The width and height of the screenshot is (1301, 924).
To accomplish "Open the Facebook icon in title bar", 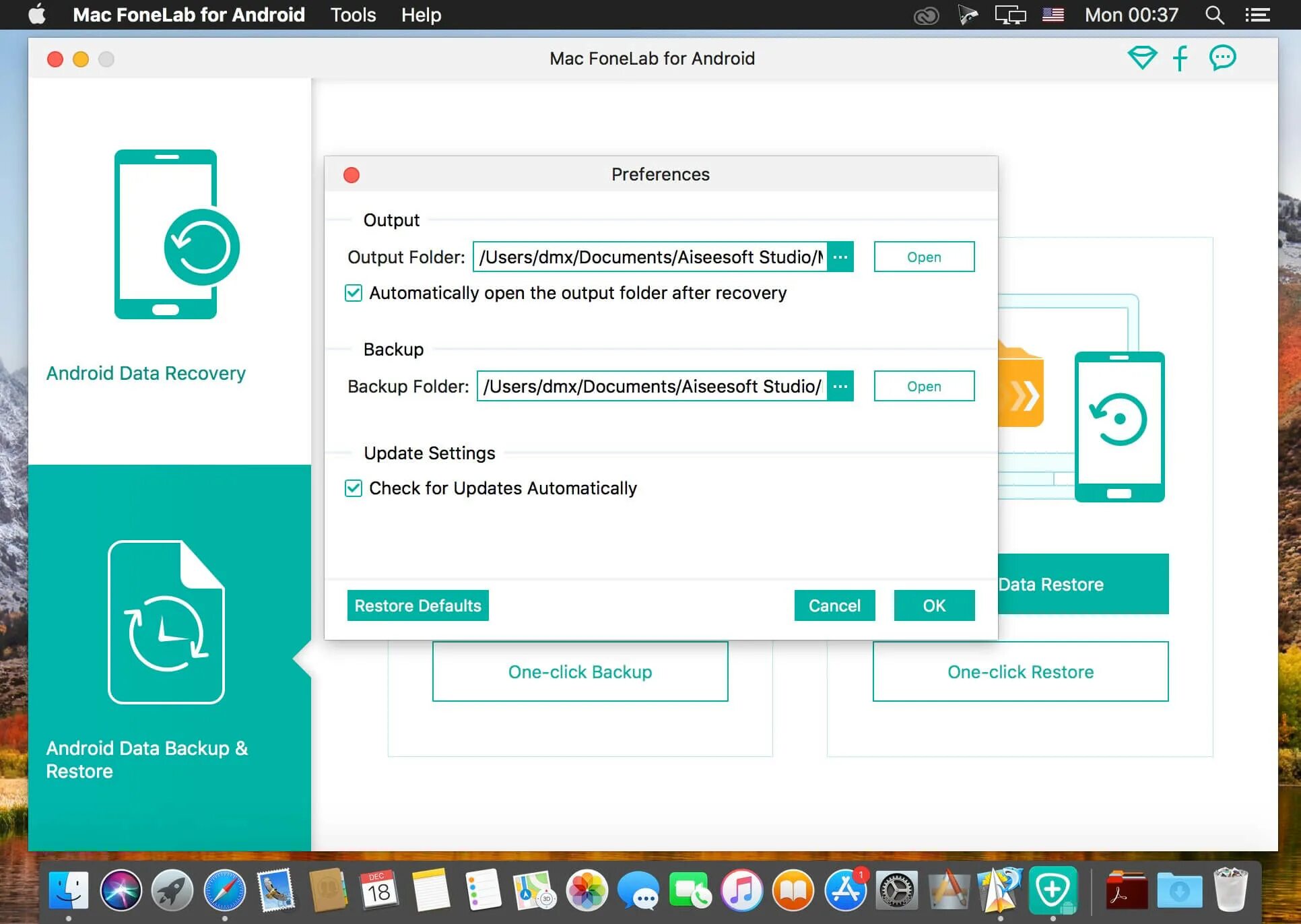I will [x=1180, y=58].
